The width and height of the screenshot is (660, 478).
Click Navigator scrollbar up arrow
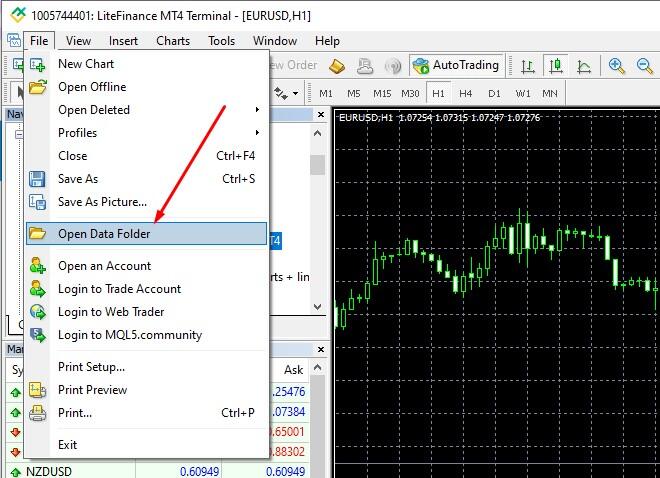(x=318, y=133)
